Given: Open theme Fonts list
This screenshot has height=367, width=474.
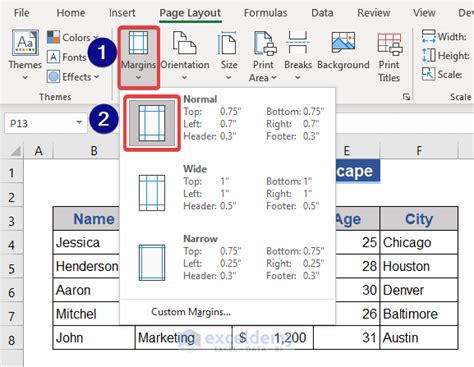Looking at the screenshot, I should click(67, 57).
